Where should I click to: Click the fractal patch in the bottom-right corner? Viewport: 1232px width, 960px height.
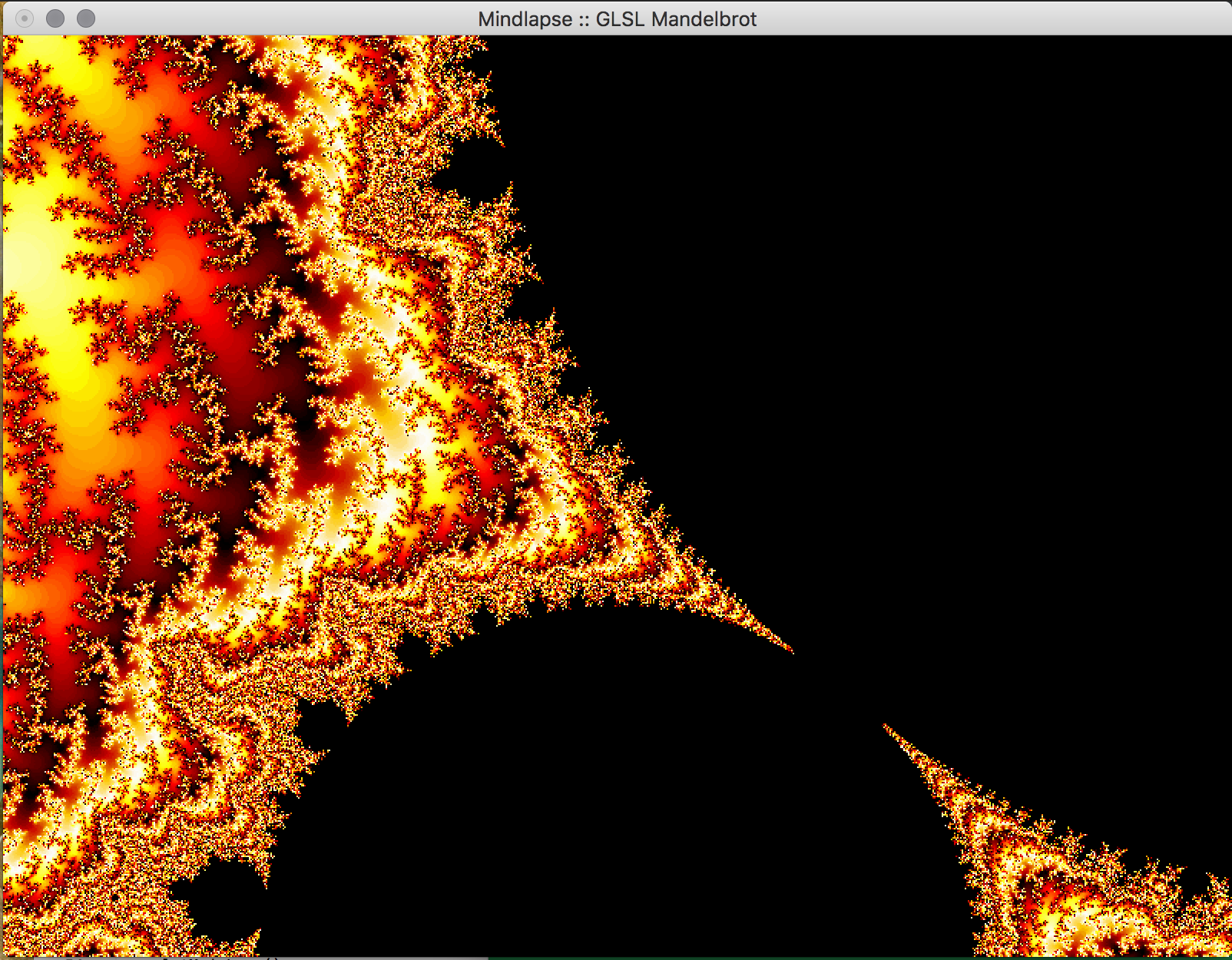(1114, 899)
